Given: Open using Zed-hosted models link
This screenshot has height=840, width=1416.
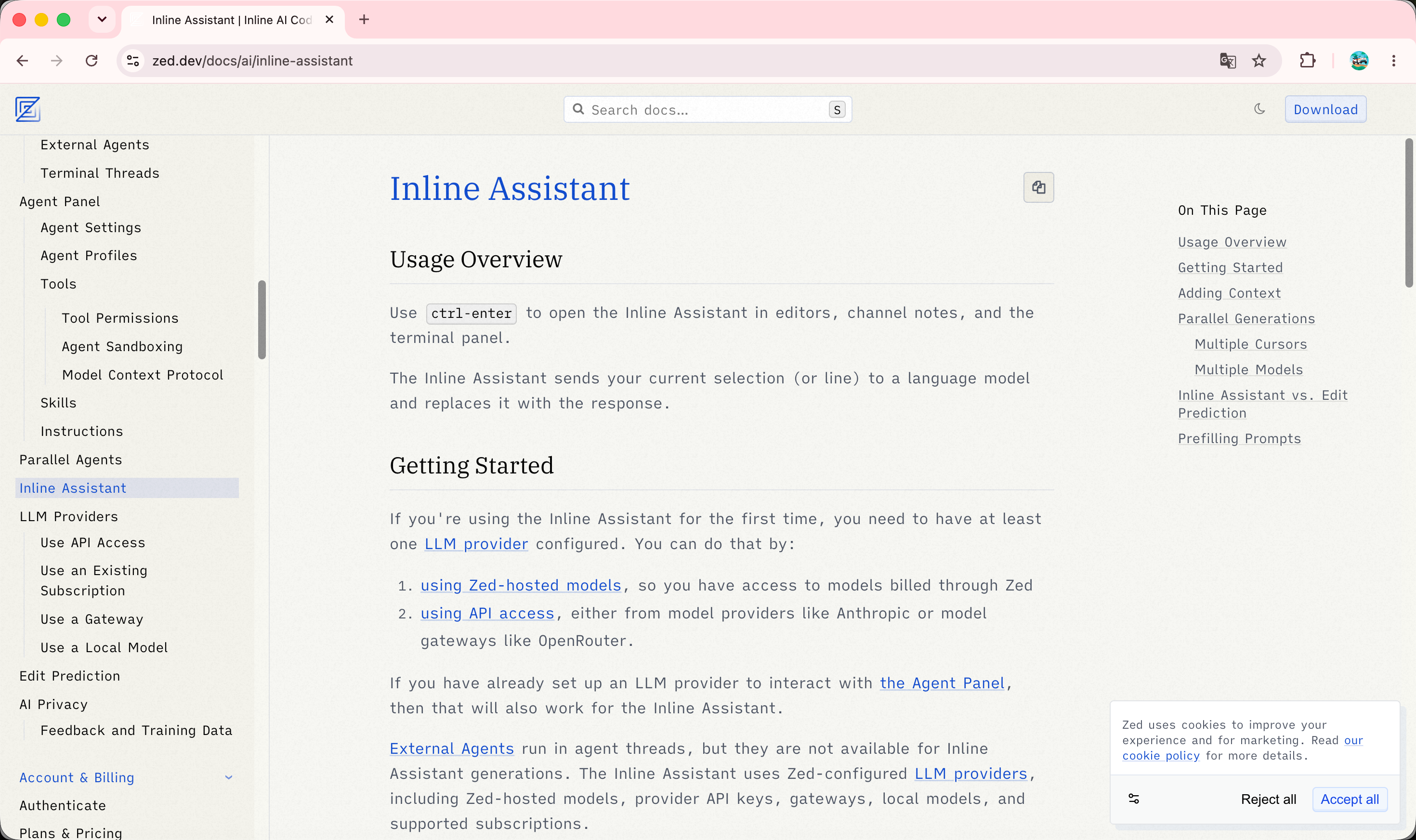Looking at the screenshot, I should pos(521,585).
